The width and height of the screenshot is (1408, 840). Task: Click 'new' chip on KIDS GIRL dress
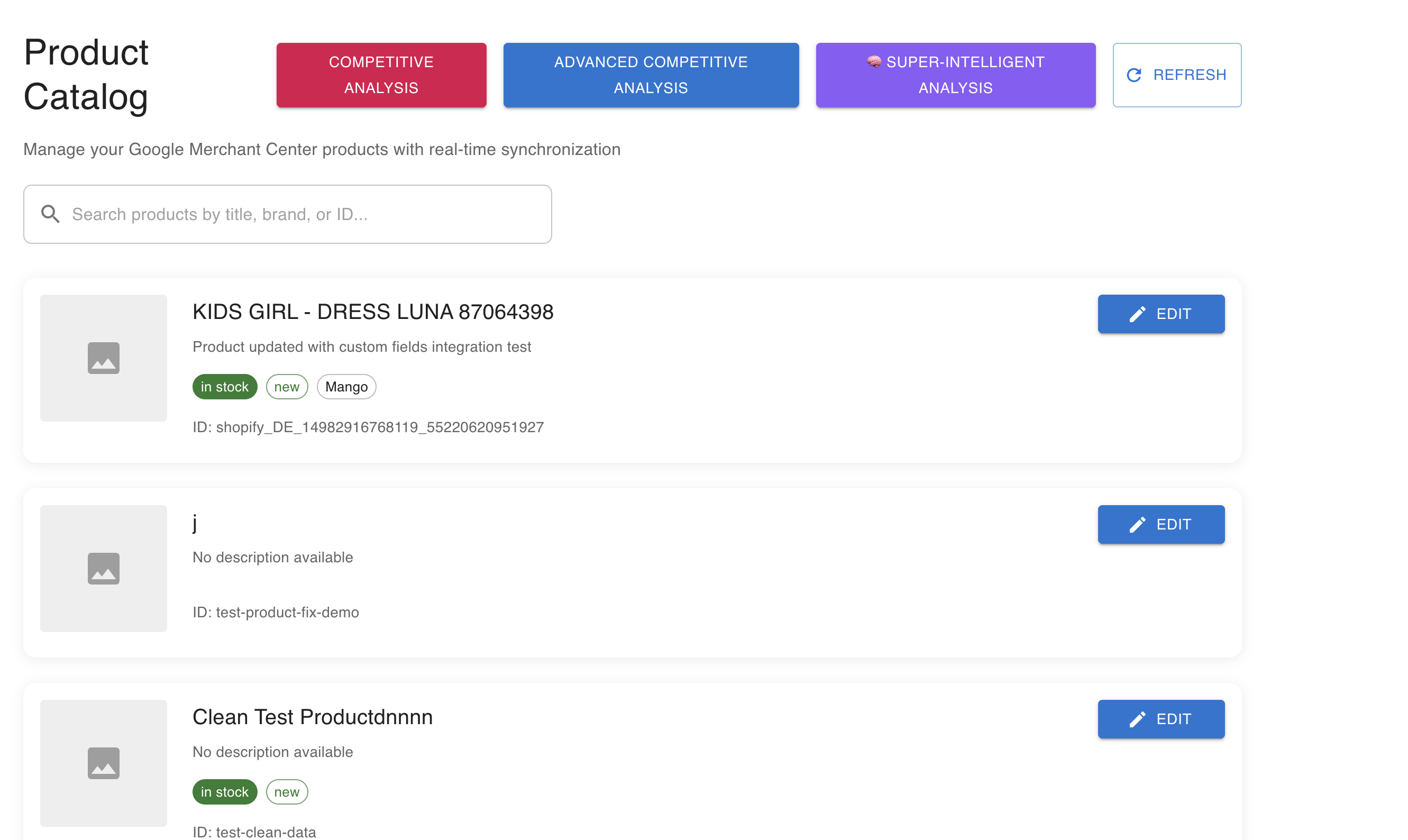[287, 387]
